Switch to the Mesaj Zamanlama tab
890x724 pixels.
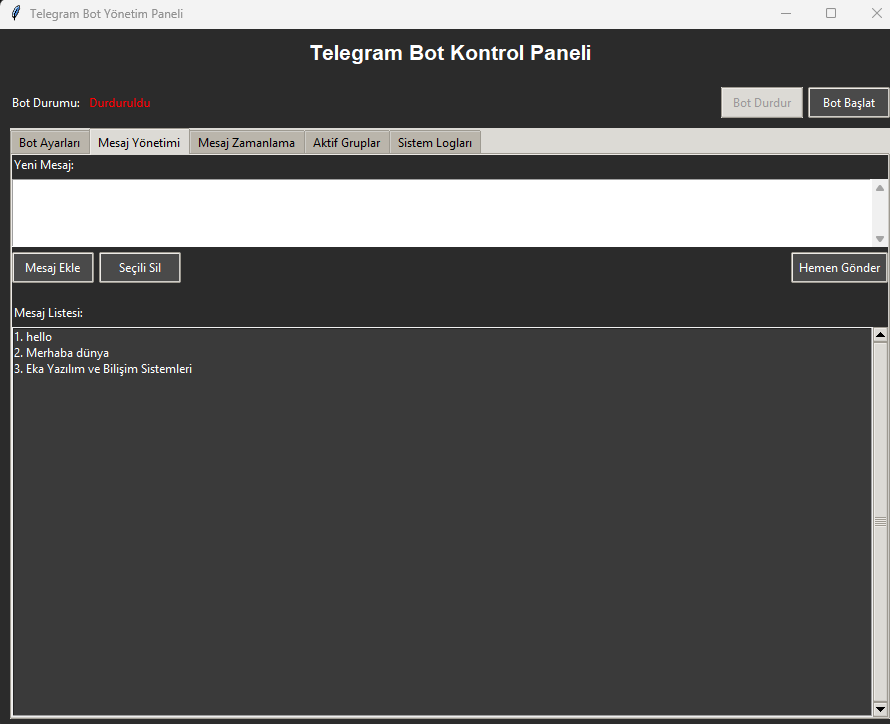(246, 143)
